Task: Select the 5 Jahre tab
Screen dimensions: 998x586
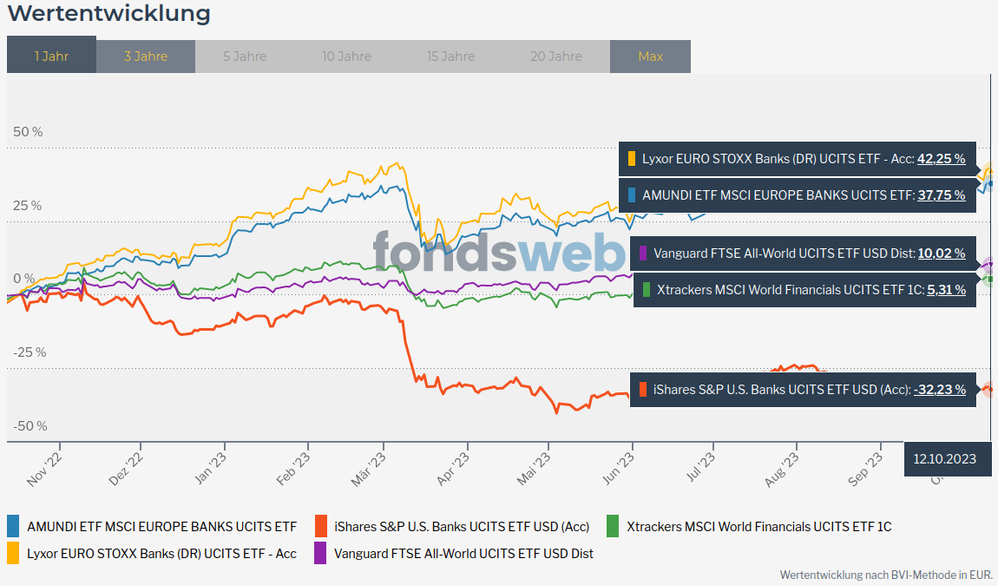Action: (244, 57)
